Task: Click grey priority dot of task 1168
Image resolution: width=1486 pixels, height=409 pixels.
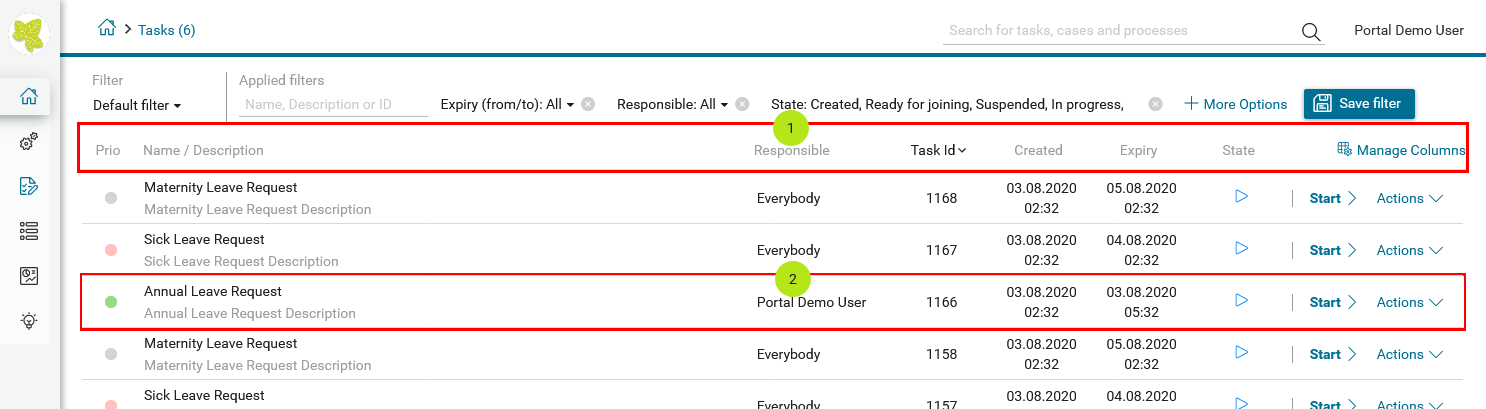Action: (x=111, y=198)
